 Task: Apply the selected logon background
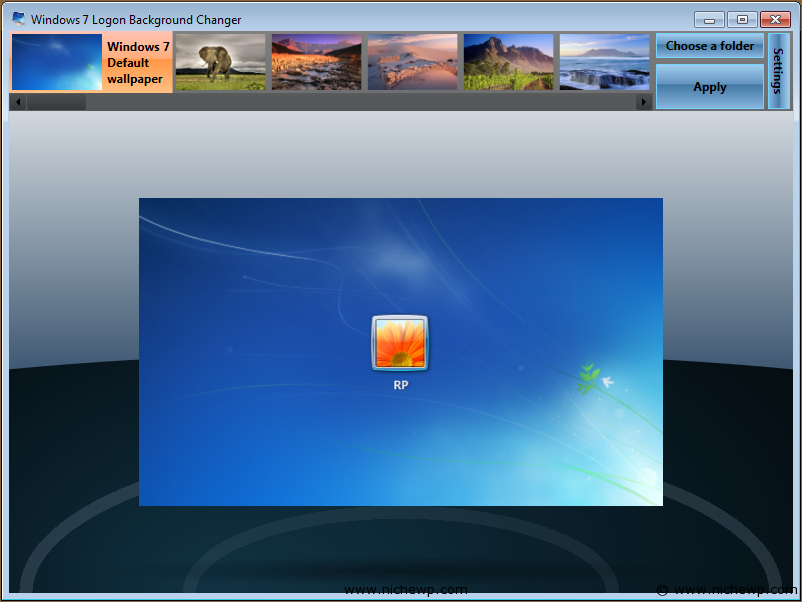click(710, 86)
